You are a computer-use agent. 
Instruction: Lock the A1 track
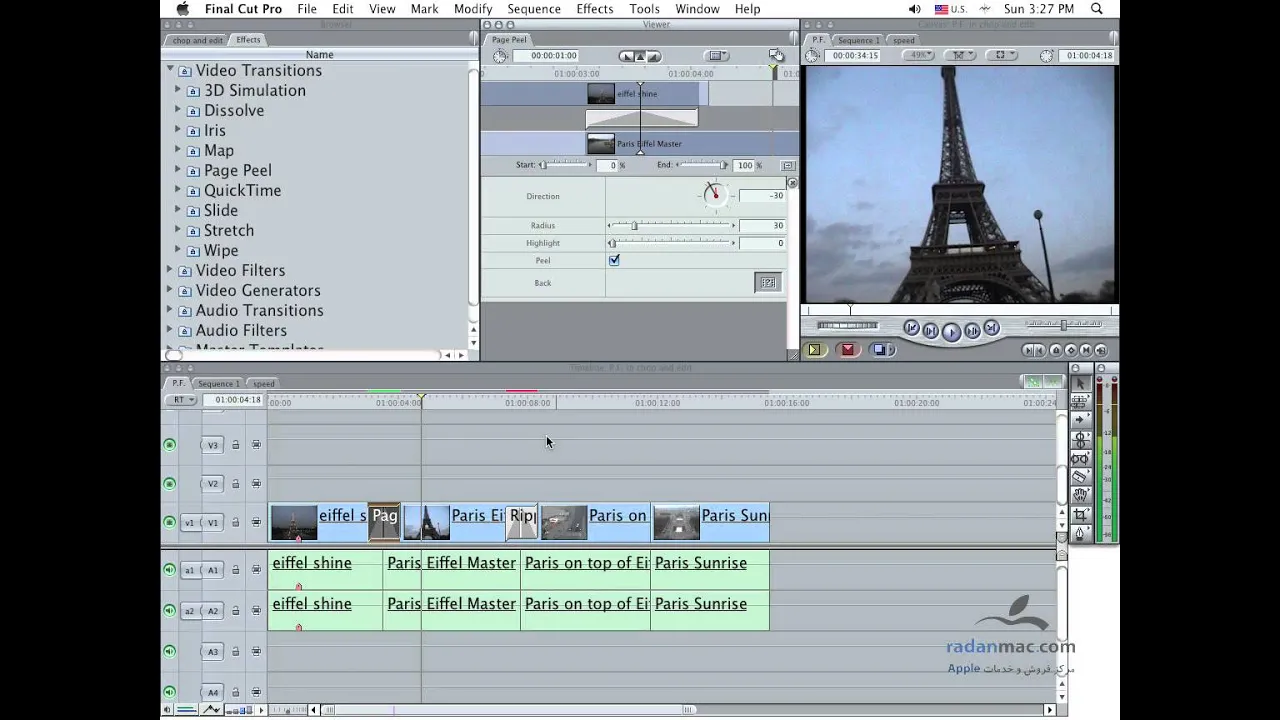click(x=236, y=570)
